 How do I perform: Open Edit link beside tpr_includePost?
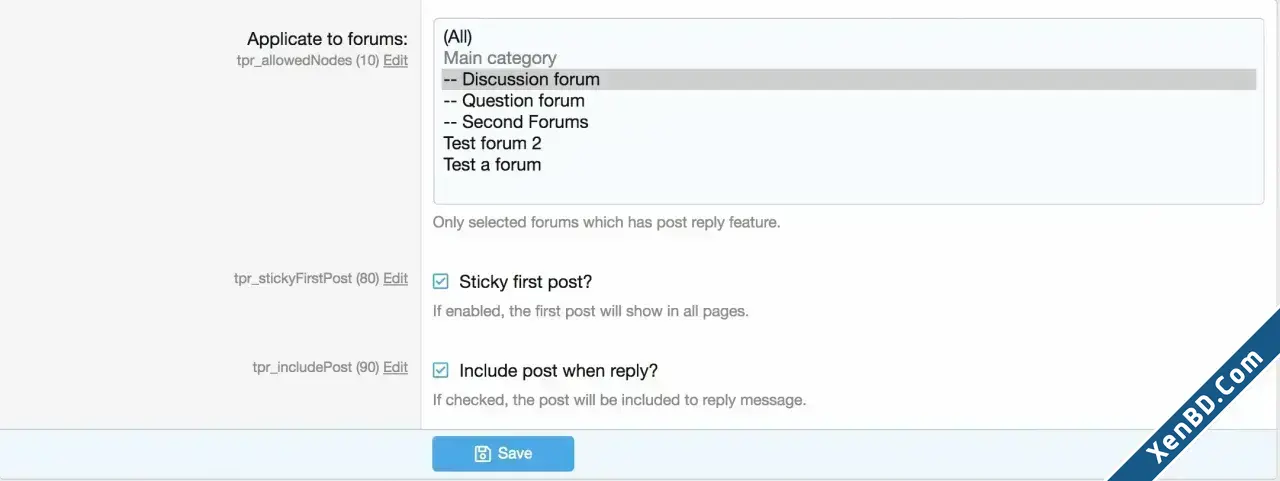[x=395, y=367]
